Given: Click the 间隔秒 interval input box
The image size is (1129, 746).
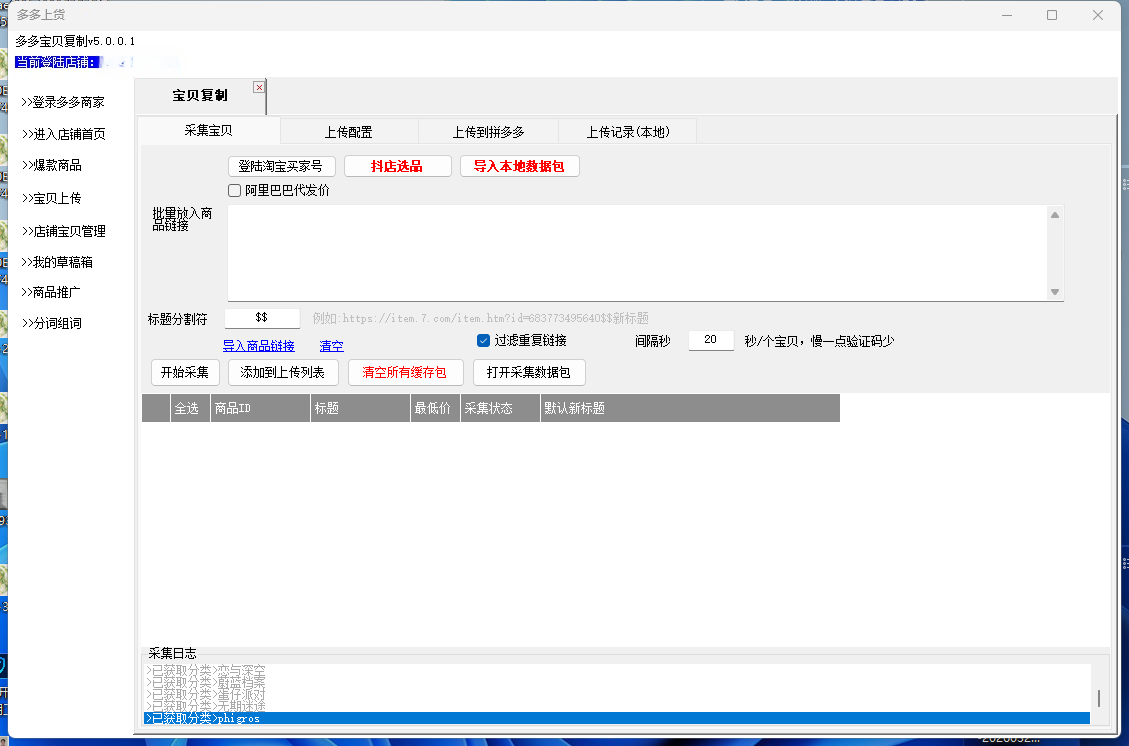Looking at the screenshot, I should coord(711,340).
